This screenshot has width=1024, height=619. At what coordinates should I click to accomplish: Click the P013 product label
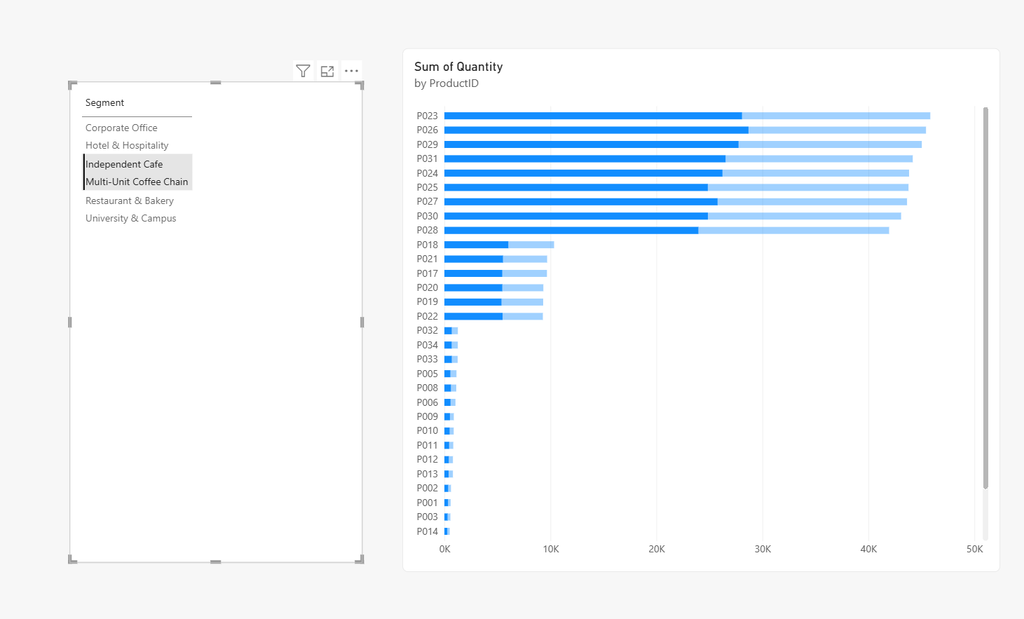(427, 474)
